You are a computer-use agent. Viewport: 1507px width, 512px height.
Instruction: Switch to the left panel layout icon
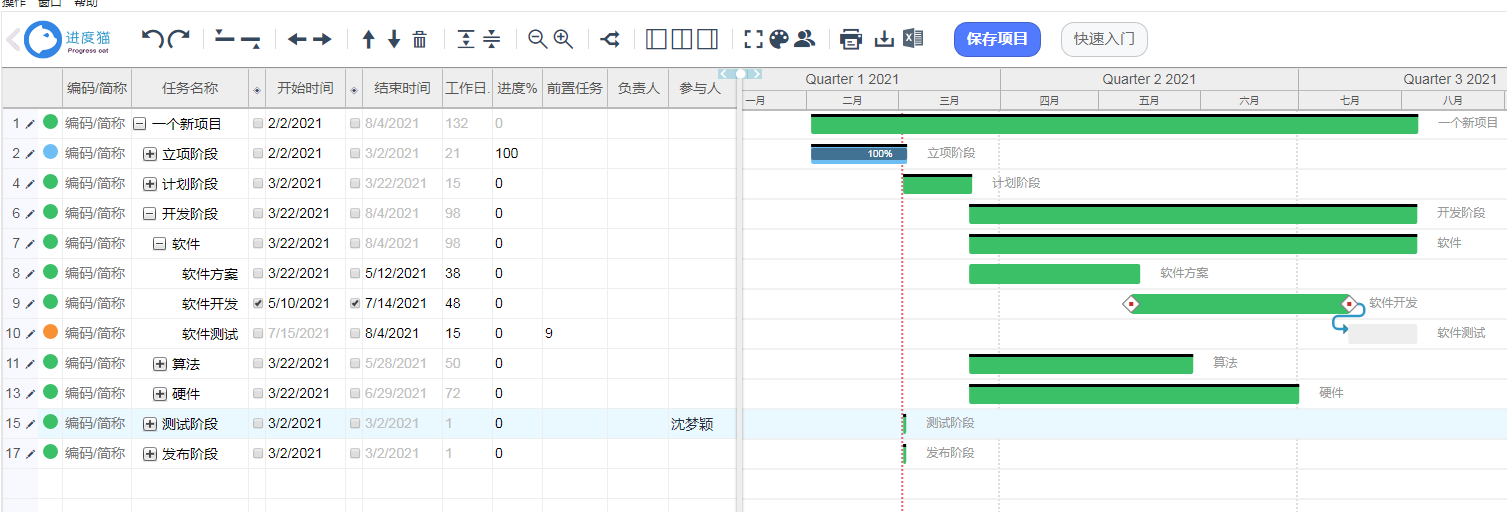(657, 39)
